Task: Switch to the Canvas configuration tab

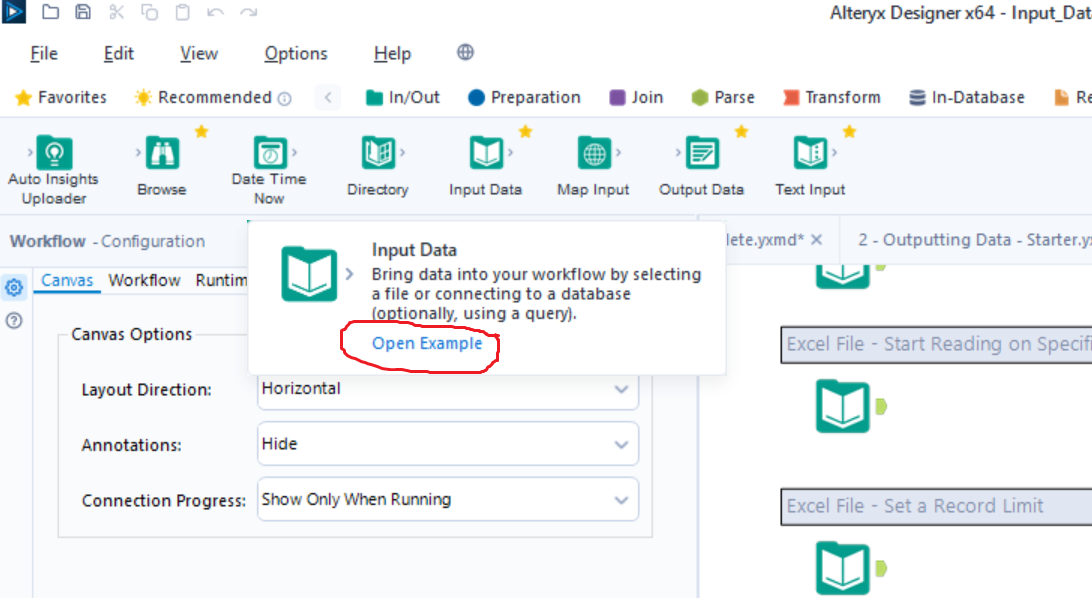Action: tap(67, 280)
